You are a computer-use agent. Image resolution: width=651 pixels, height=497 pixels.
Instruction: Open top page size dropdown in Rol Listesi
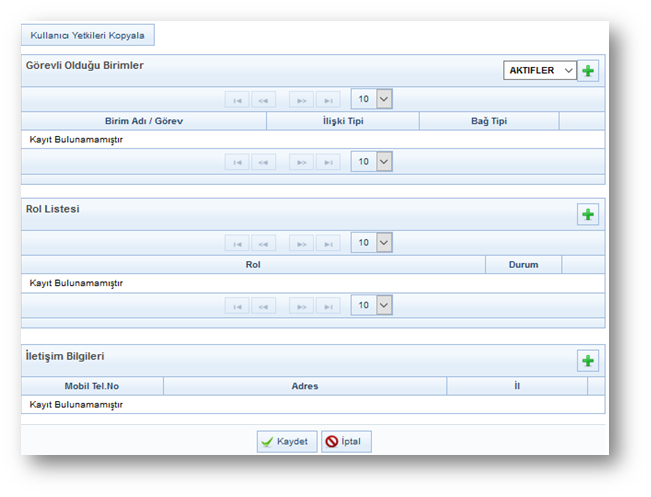(372, 243)
